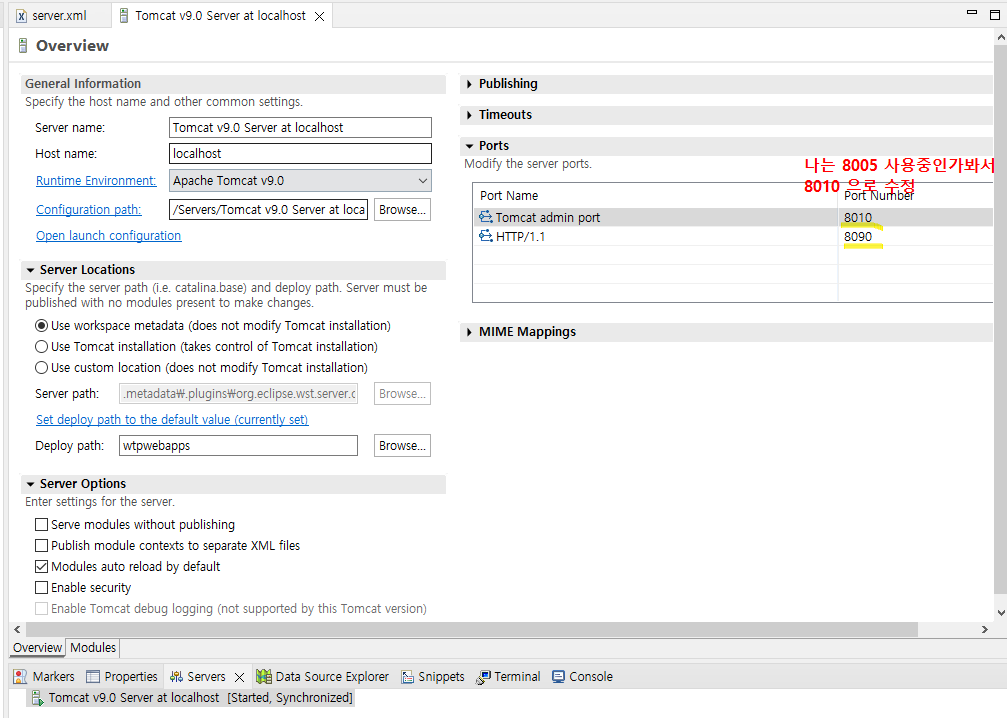This screenshot has width=1007, height=718.
Task: Select Use workspace metadata option
Action: click(41, 326)
